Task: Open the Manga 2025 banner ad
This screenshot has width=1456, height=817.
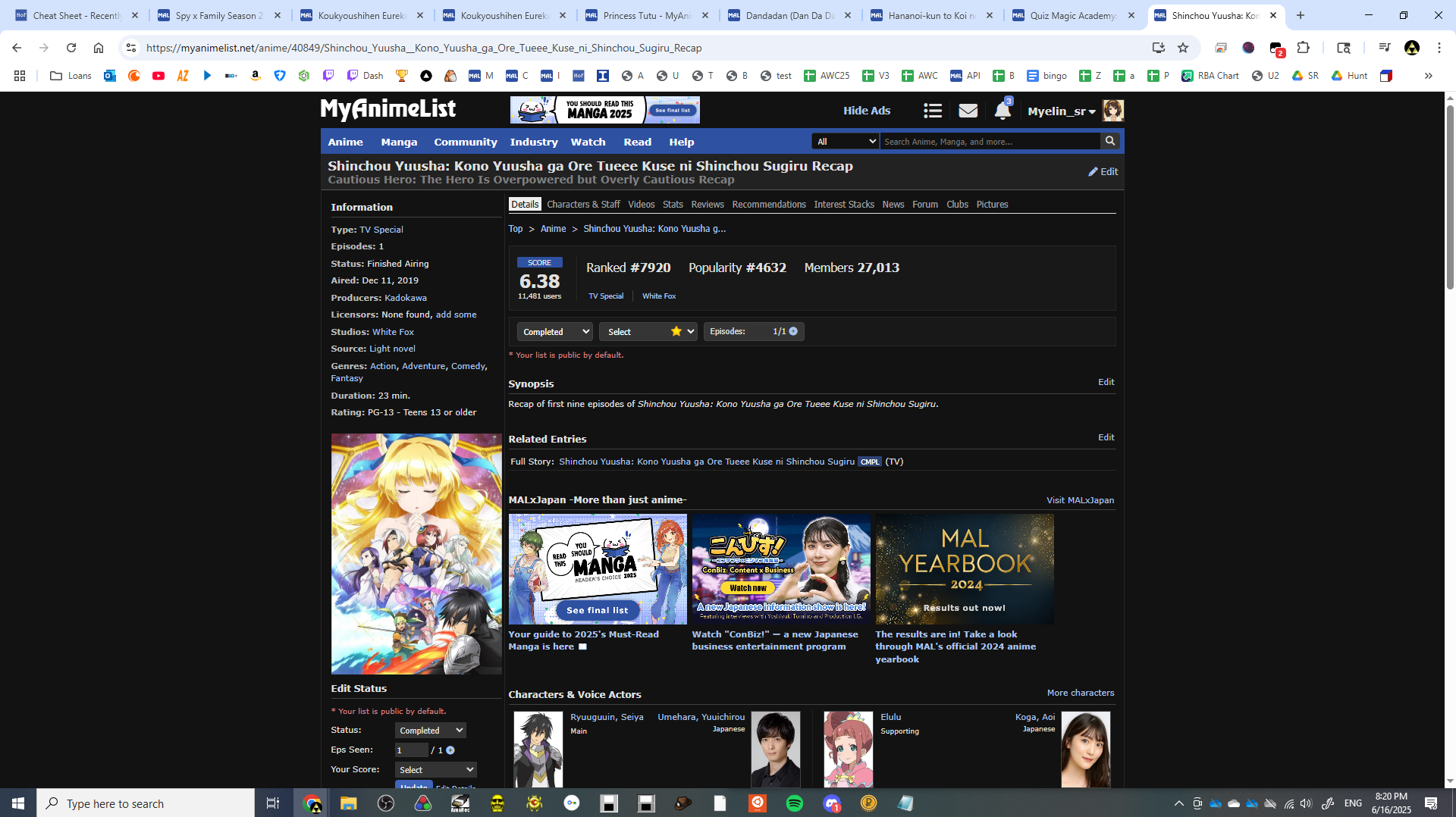Action: point(605,110)
